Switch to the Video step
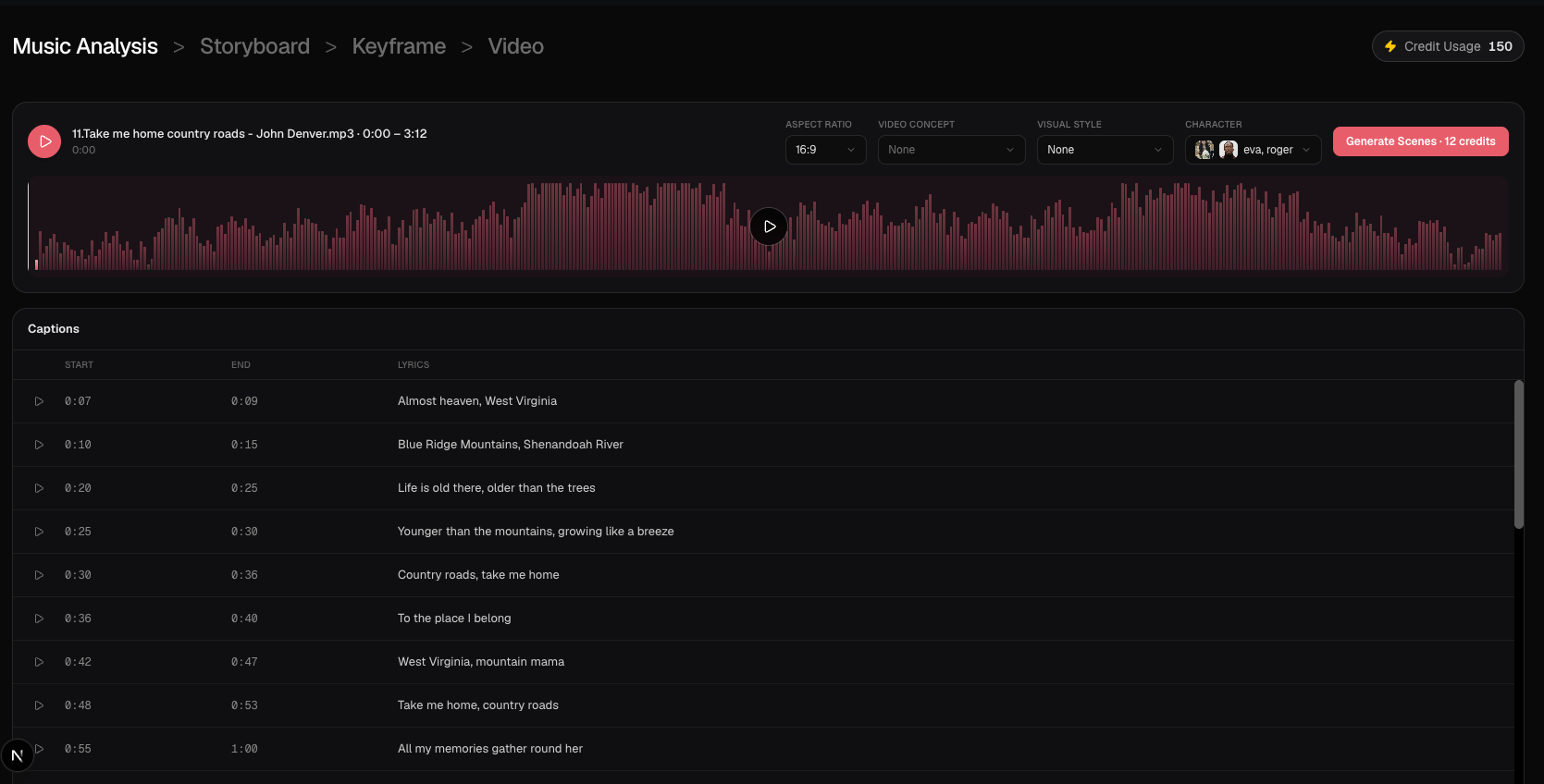The width and height of the screenshot is (1544, 784). [515, 46]
